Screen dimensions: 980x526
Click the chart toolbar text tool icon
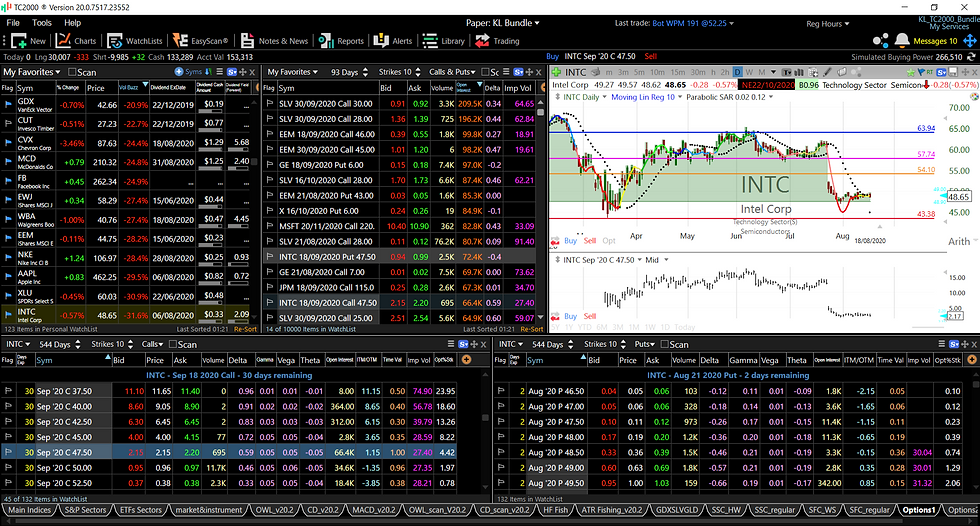pos(787,72)
